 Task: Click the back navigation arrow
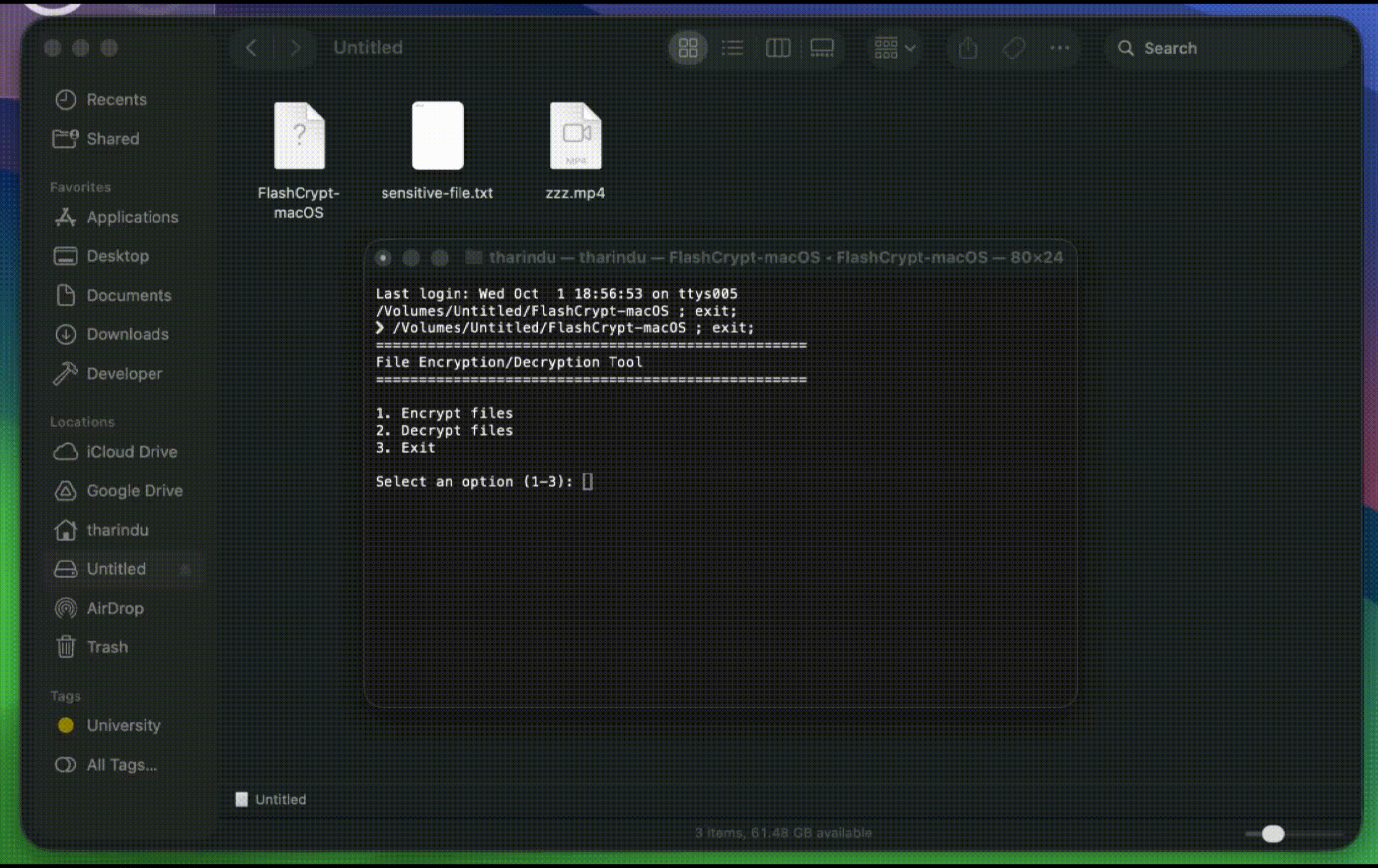(251, 48)
